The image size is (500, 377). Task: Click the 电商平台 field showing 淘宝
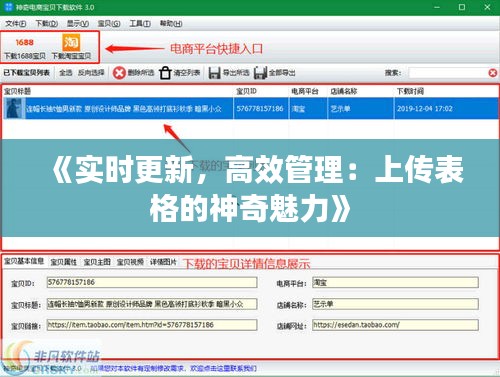pos(395,282)
